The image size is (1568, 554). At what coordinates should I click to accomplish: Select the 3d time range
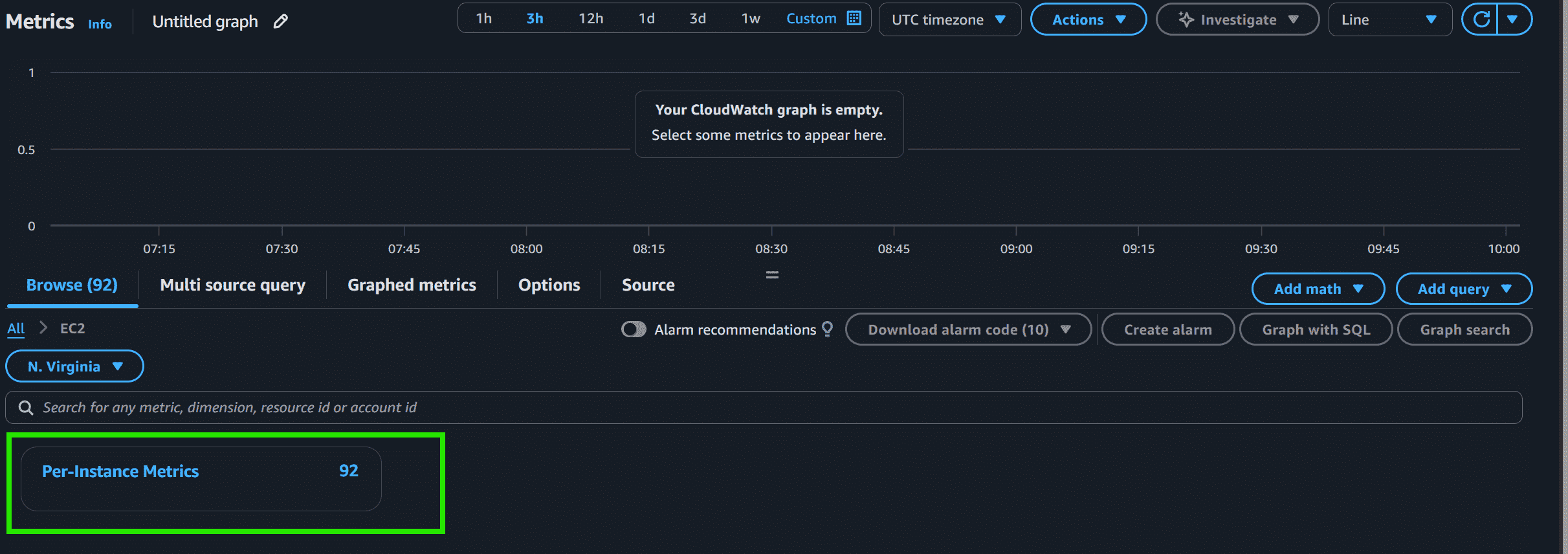[698, 19]
